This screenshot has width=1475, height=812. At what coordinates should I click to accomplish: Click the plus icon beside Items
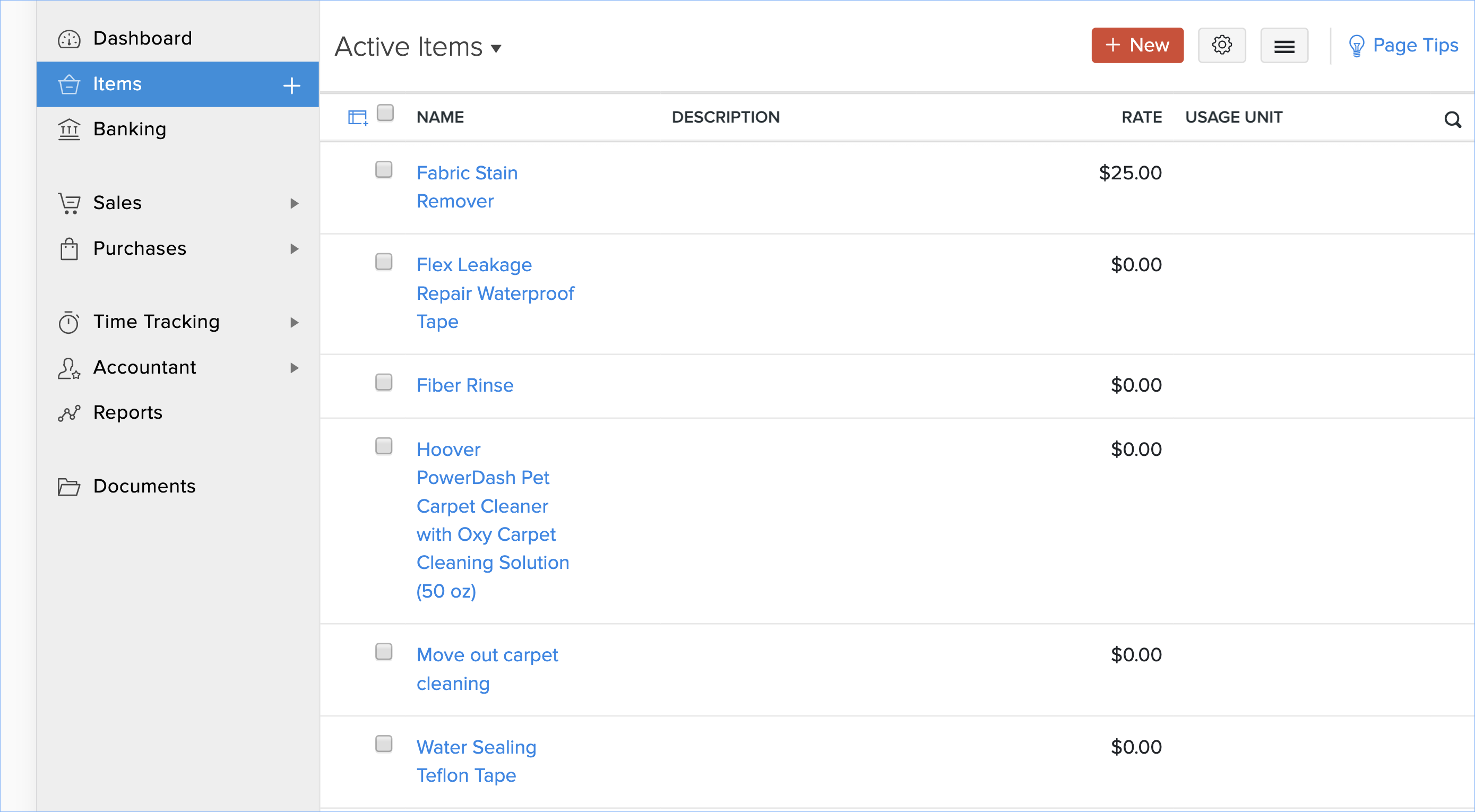291,85
